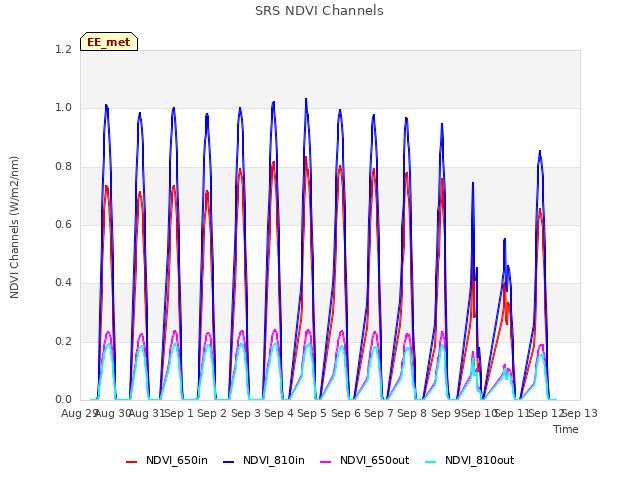Select the NDVI_650in legend entry
This screenshot has width=640, height=480.
coord(167,460)
